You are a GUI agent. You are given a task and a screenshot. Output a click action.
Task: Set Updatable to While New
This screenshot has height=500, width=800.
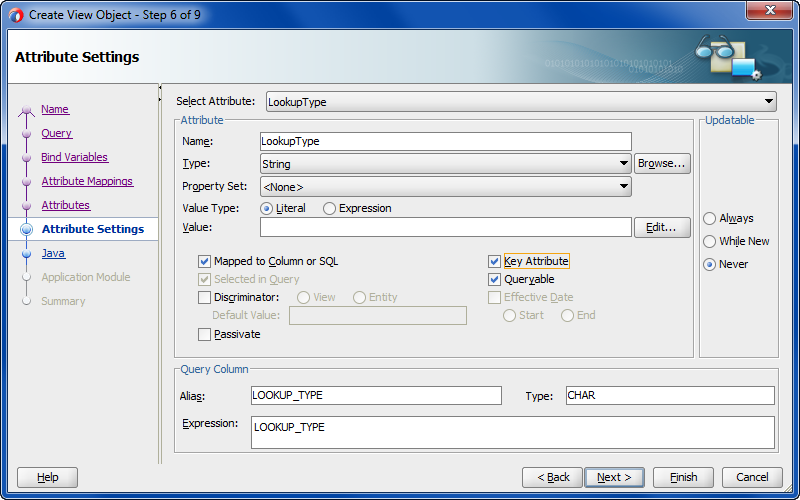[709, 242]
